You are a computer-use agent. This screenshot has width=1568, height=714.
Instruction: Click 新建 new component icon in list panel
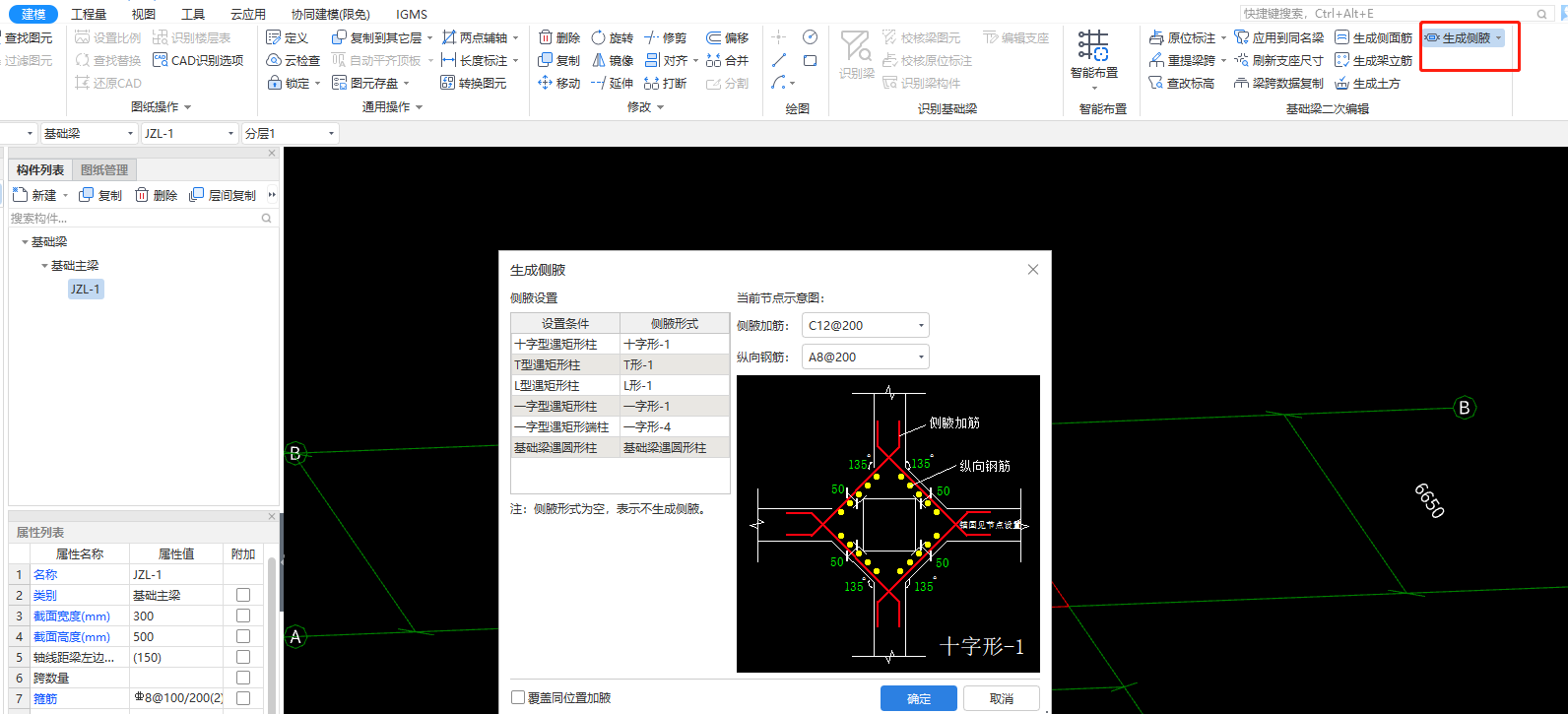20,195
